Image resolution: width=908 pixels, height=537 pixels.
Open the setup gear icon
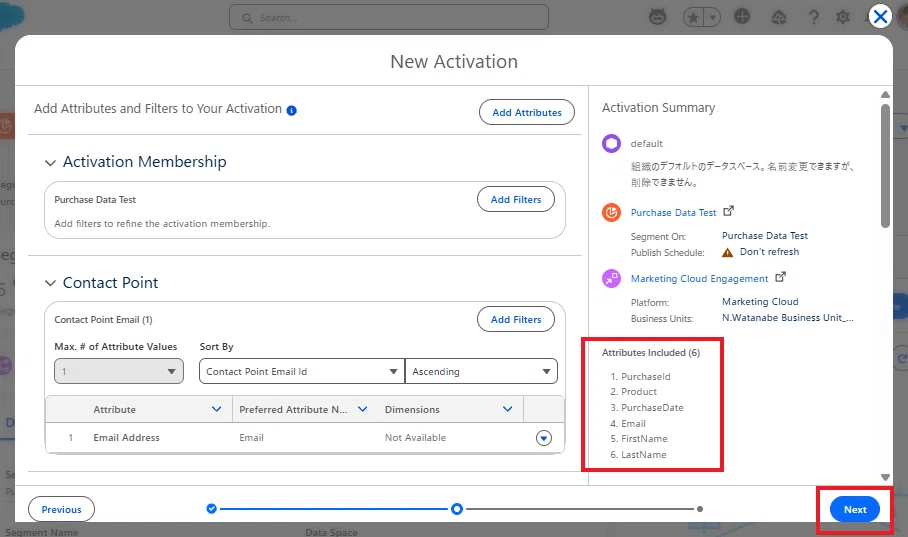click(x=843, y=17)
